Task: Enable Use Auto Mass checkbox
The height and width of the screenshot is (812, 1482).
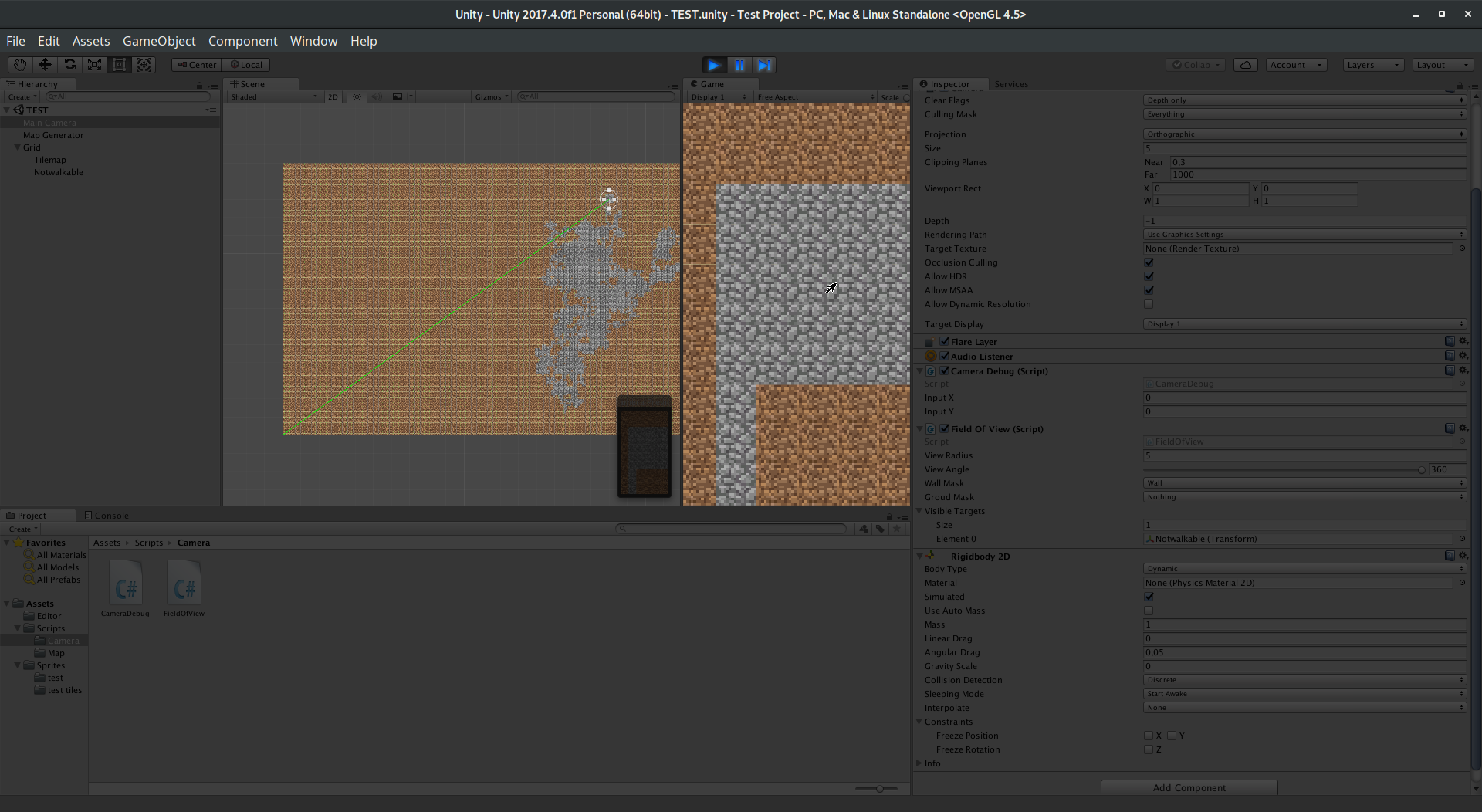Action: [1149, 611]
